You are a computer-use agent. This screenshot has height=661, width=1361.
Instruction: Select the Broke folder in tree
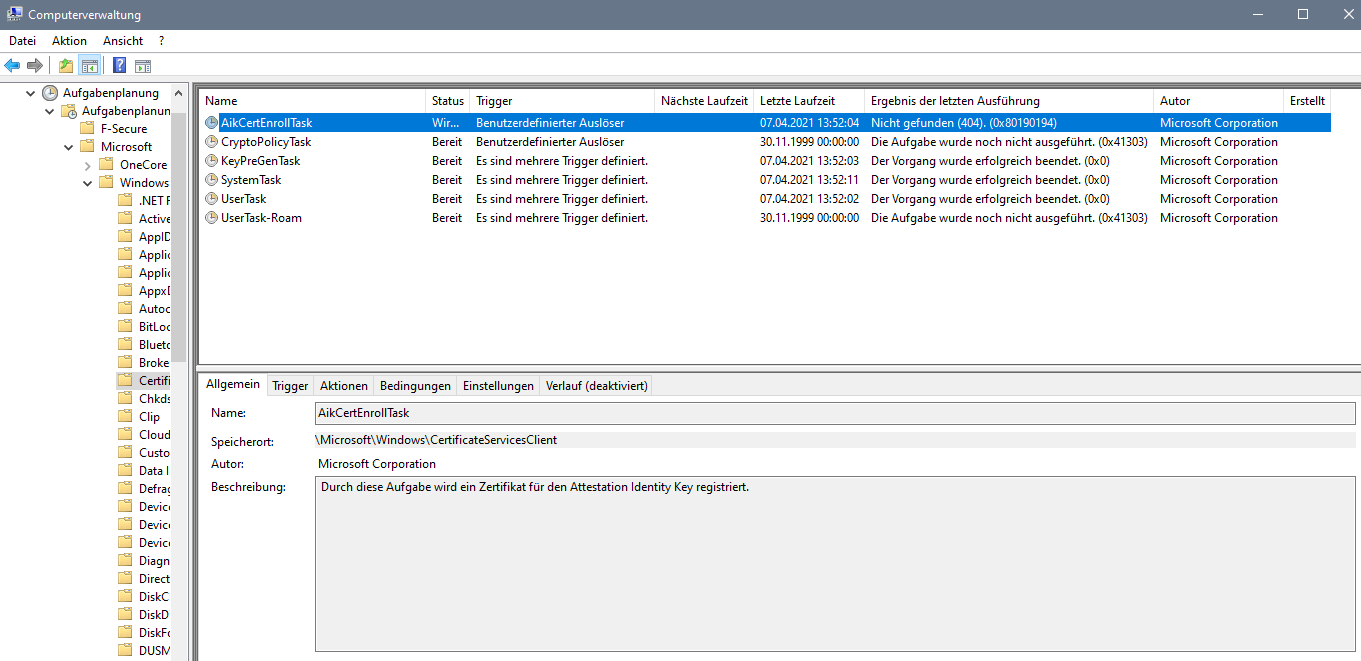tap(154, 363)
